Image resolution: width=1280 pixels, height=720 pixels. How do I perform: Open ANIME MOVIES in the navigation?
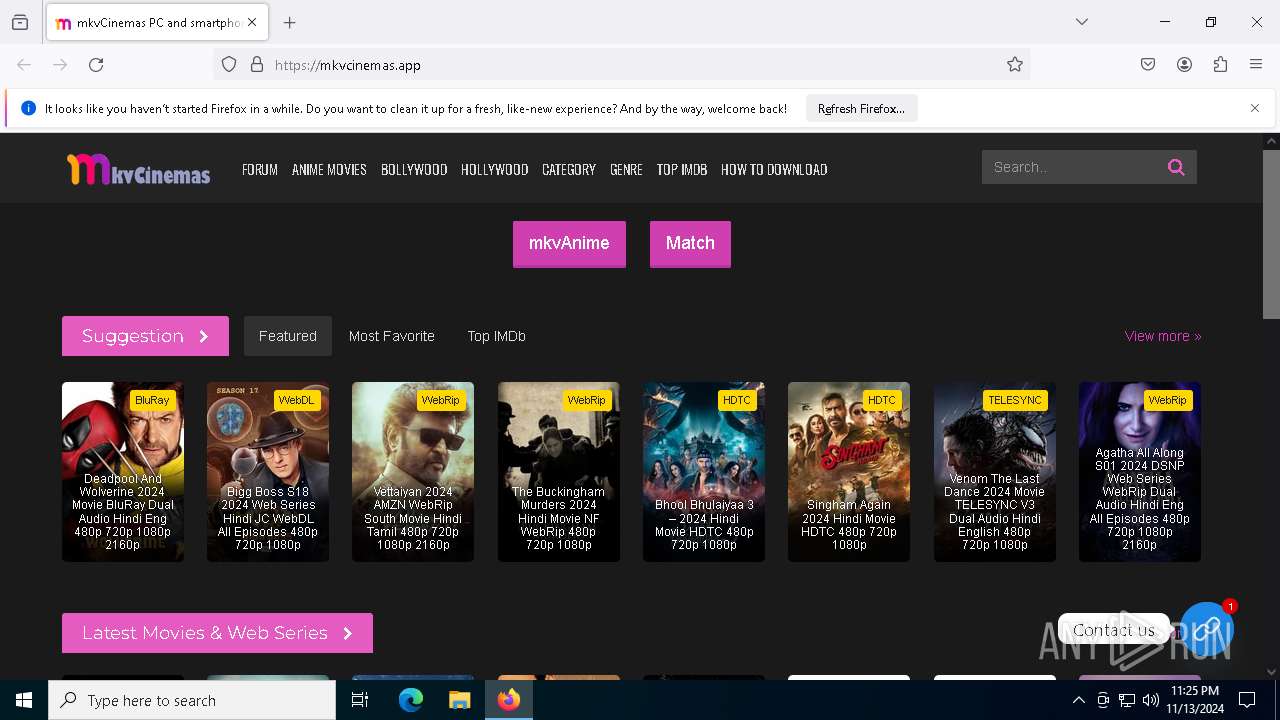click(329, 170)
